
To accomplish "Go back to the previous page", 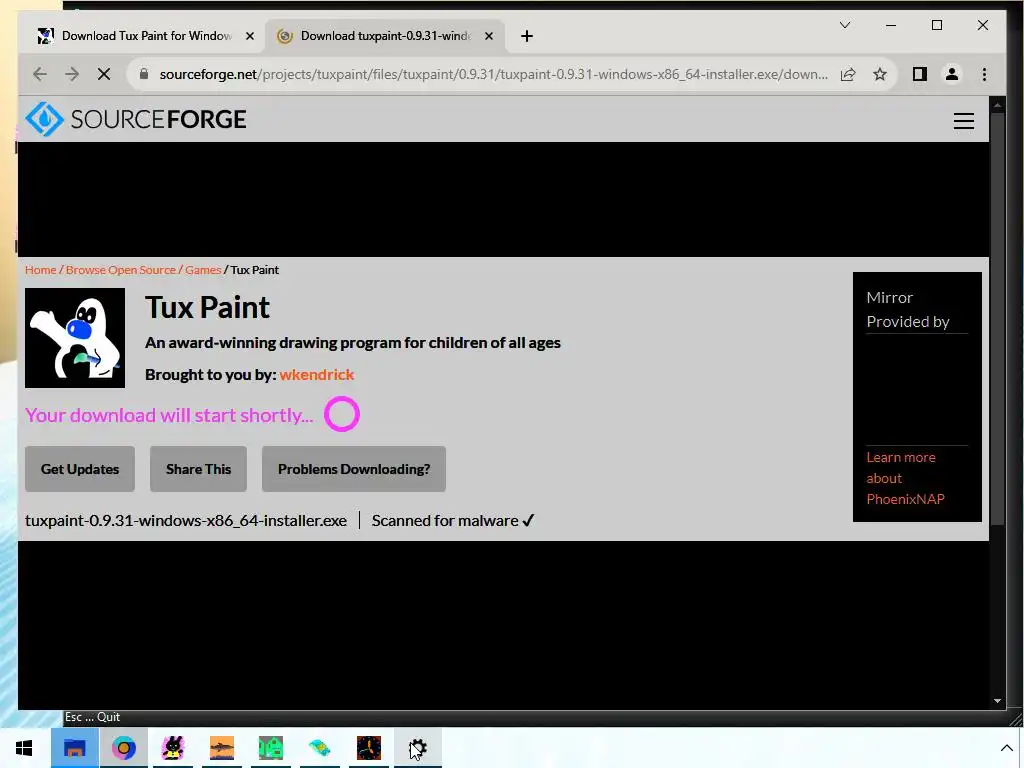I will (40, 74).
